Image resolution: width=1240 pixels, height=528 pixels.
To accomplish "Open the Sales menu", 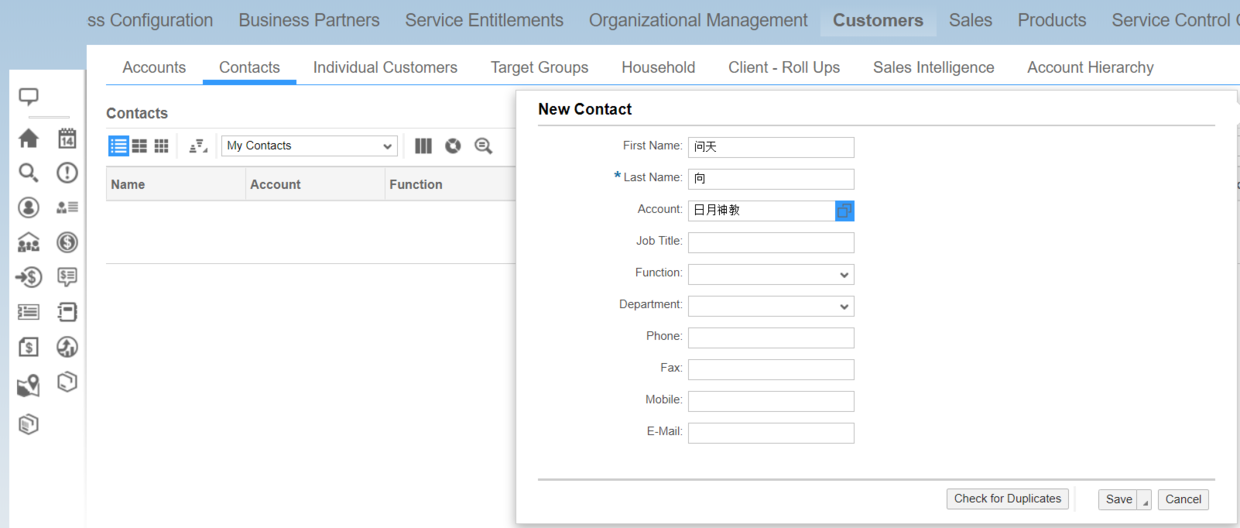I will (x=970, y=20).
